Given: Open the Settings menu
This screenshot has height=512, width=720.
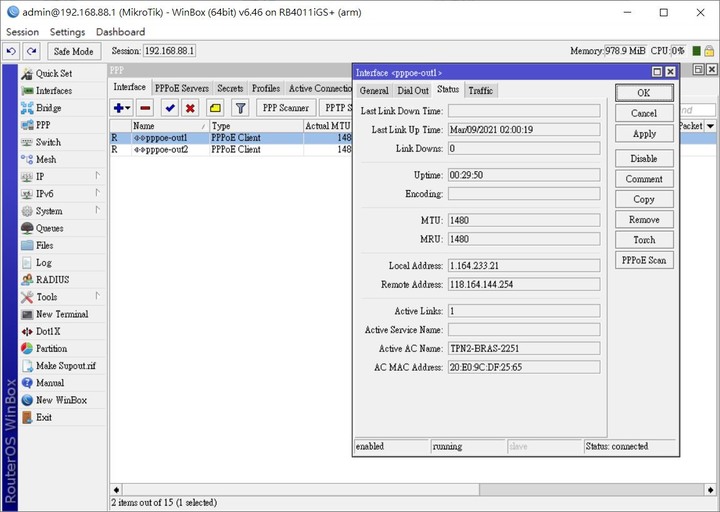Looking at the screenshot, I should pos(68,32).
